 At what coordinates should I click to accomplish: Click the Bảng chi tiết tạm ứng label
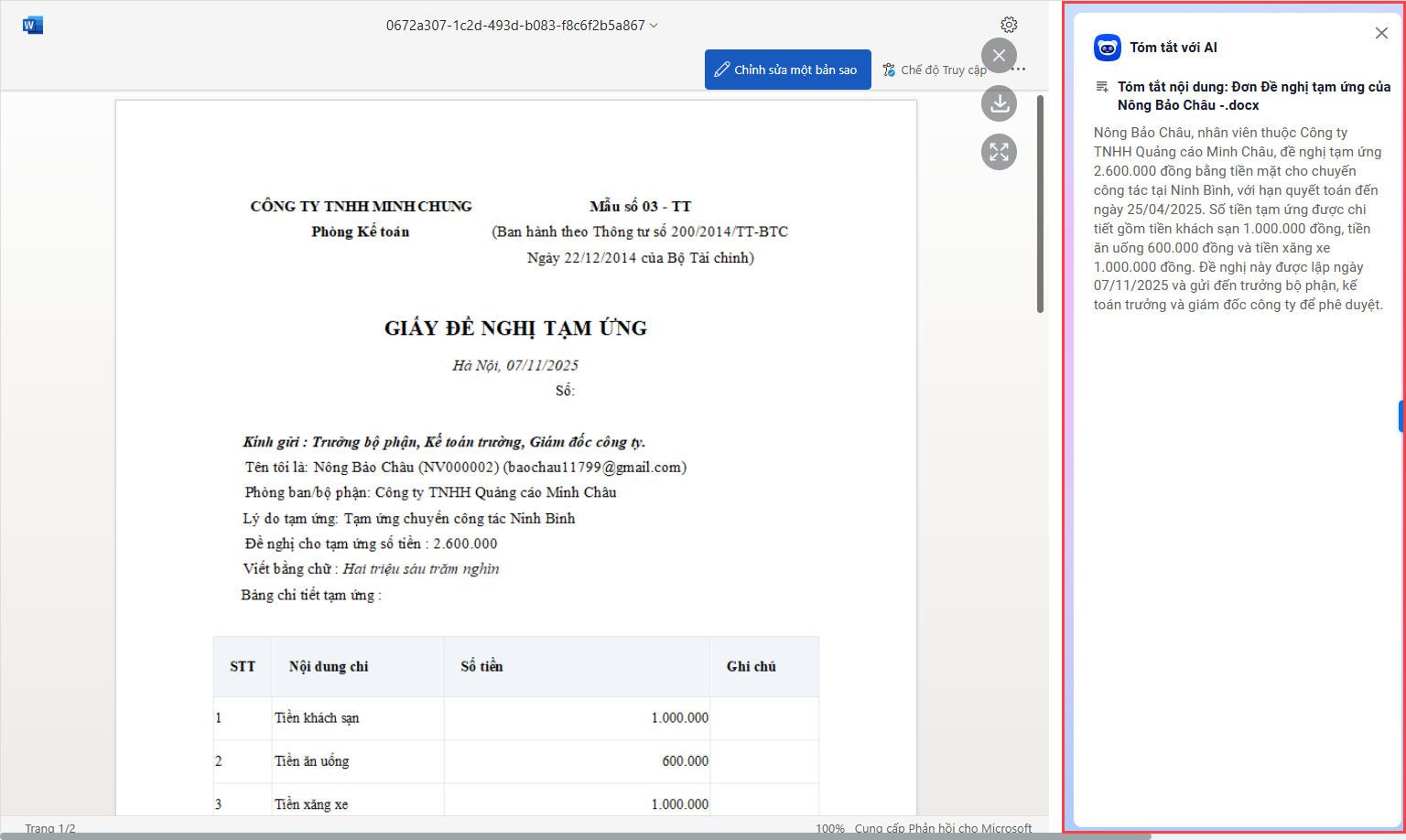(311, 595)
